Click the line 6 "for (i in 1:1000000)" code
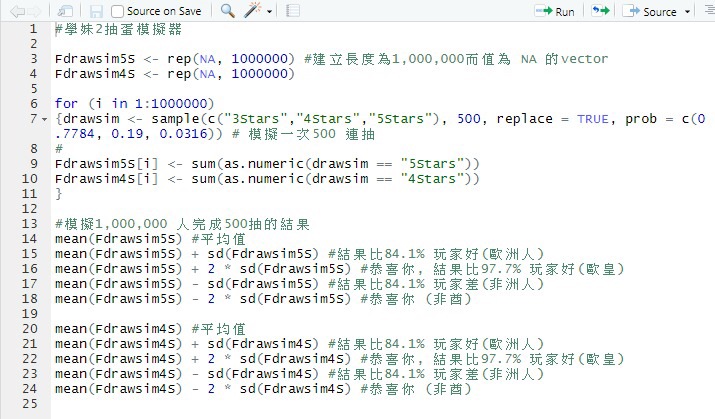 click(135, 103)
